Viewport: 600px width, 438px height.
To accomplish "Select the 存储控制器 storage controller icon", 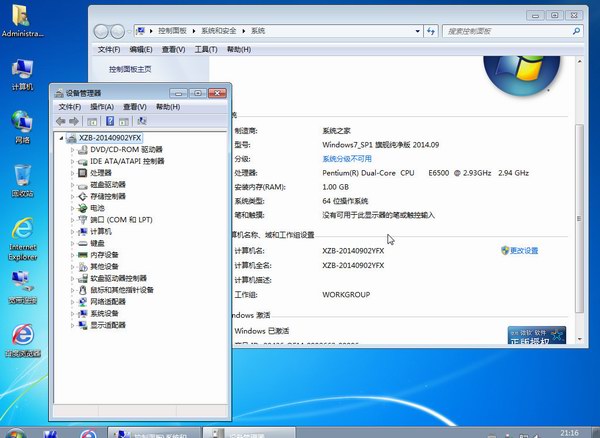I will click(x=83, y=197).
